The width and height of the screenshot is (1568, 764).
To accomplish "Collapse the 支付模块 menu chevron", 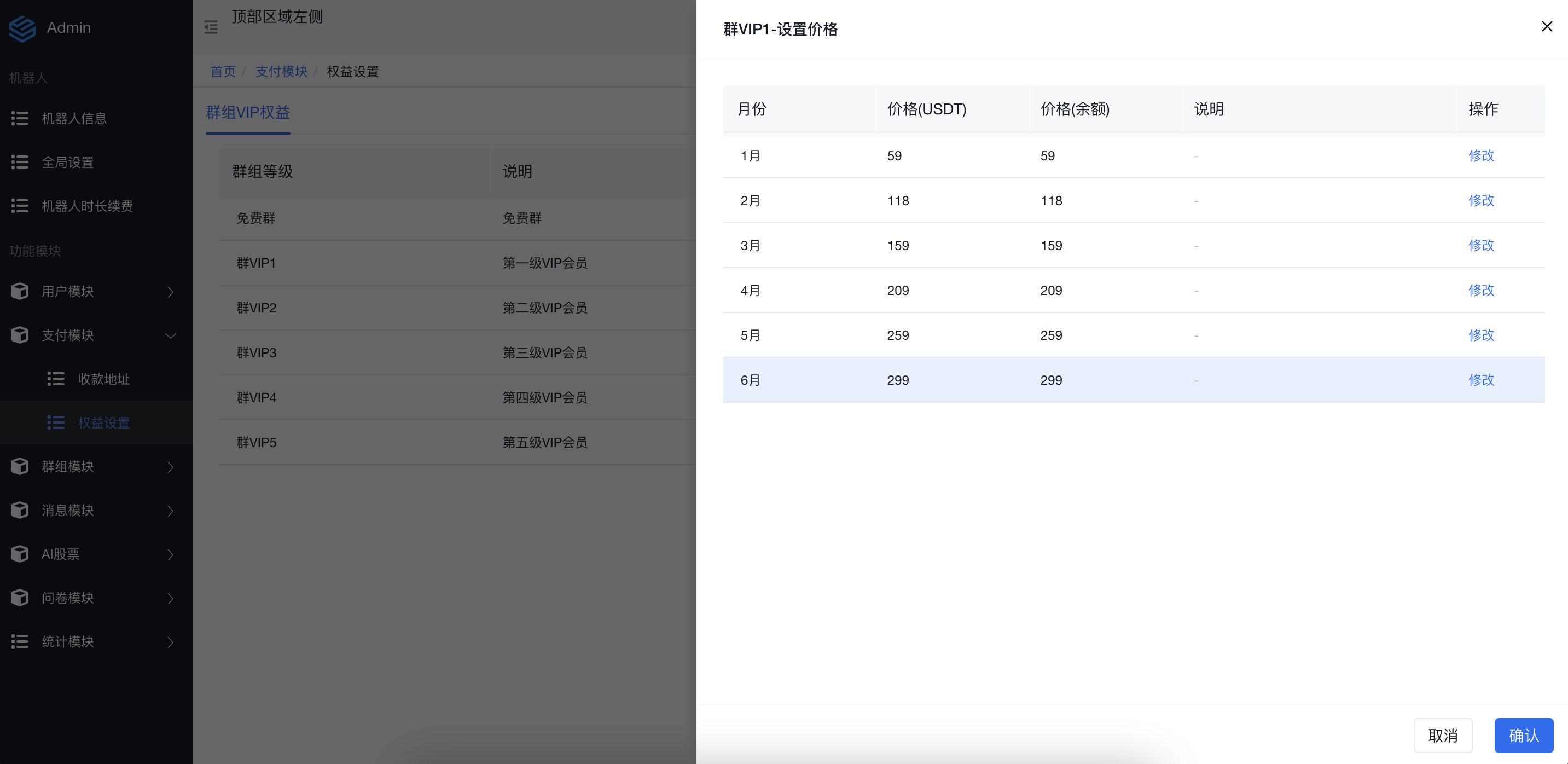I will pos(171,335).
